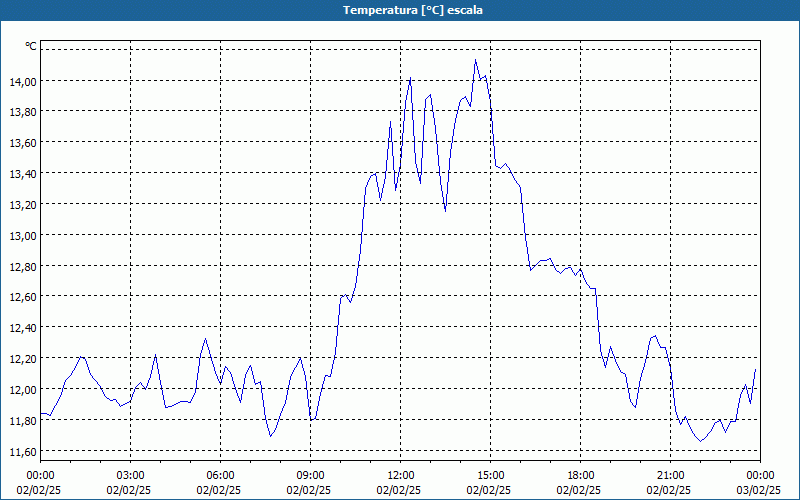Click the 09:00 time label
Image resolution: width=800 pixels, height=500 pixels.
point(310,475)
